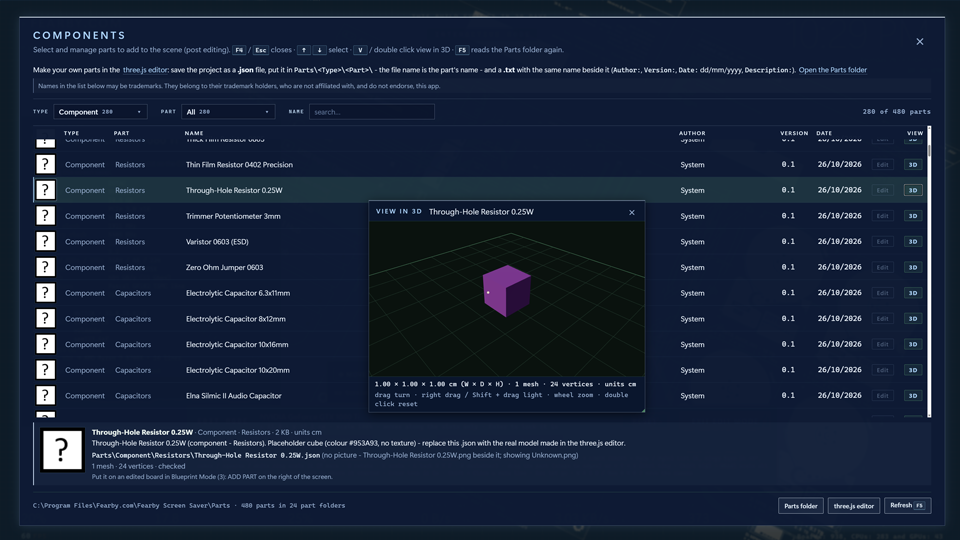Click thumbnail icon of Electrolytic Capacitor 10x20mm
960x540 pixels.
pos(45,370)
